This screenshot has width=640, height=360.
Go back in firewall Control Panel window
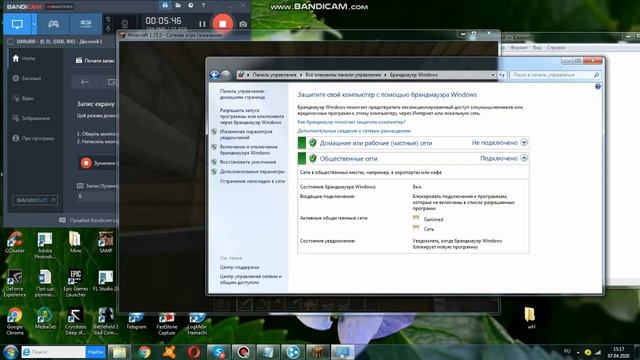[214, 75]
